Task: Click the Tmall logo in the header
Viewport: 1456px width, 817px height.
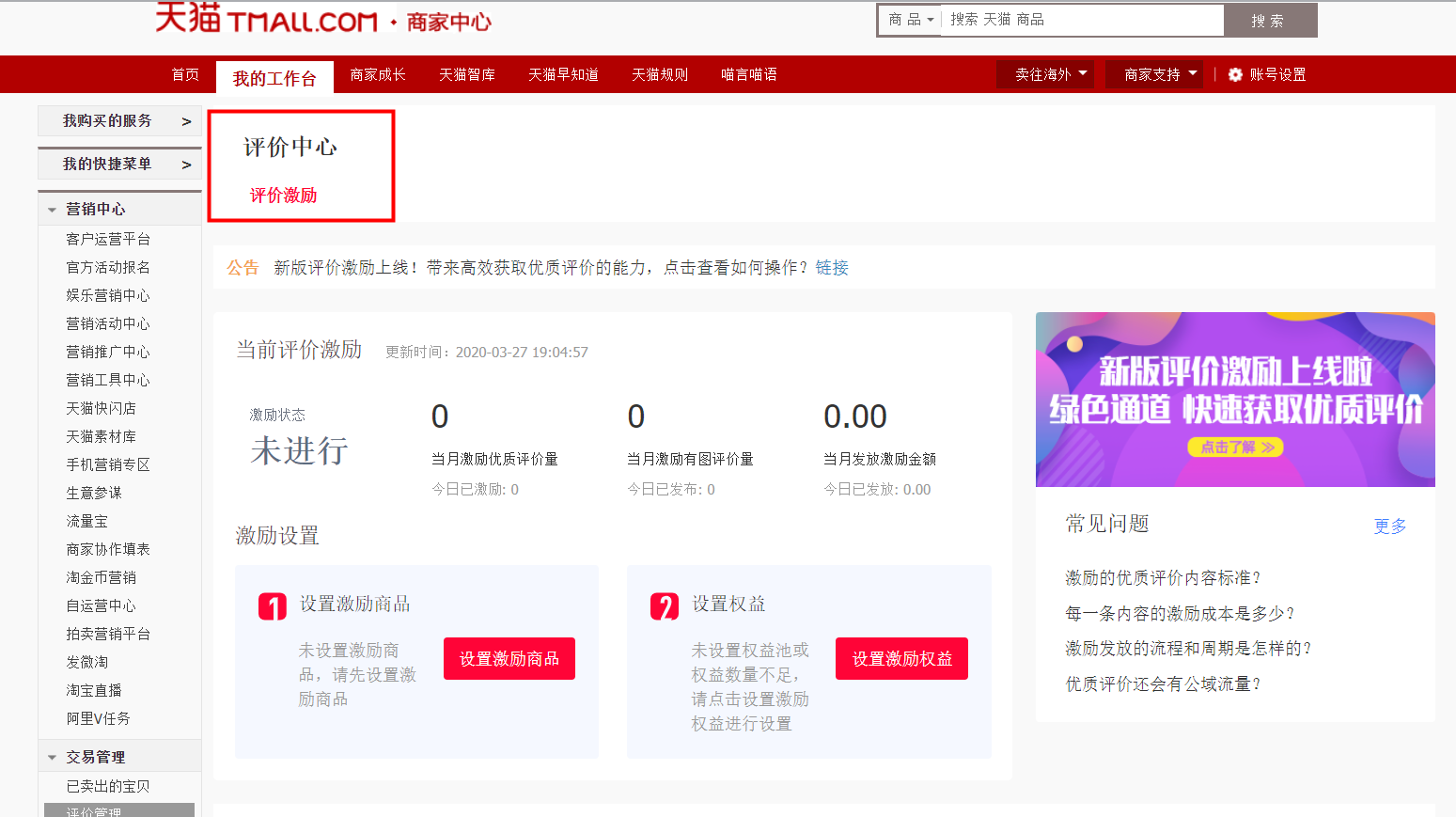Action: (x=266, y=18)
